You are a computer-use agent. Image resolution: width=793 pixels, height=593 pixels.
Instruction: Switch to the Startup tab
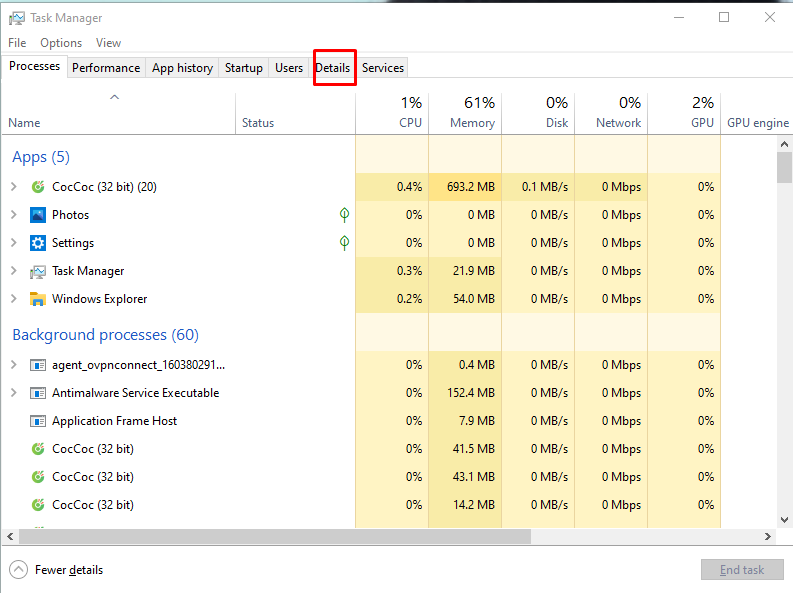[244, 68]
